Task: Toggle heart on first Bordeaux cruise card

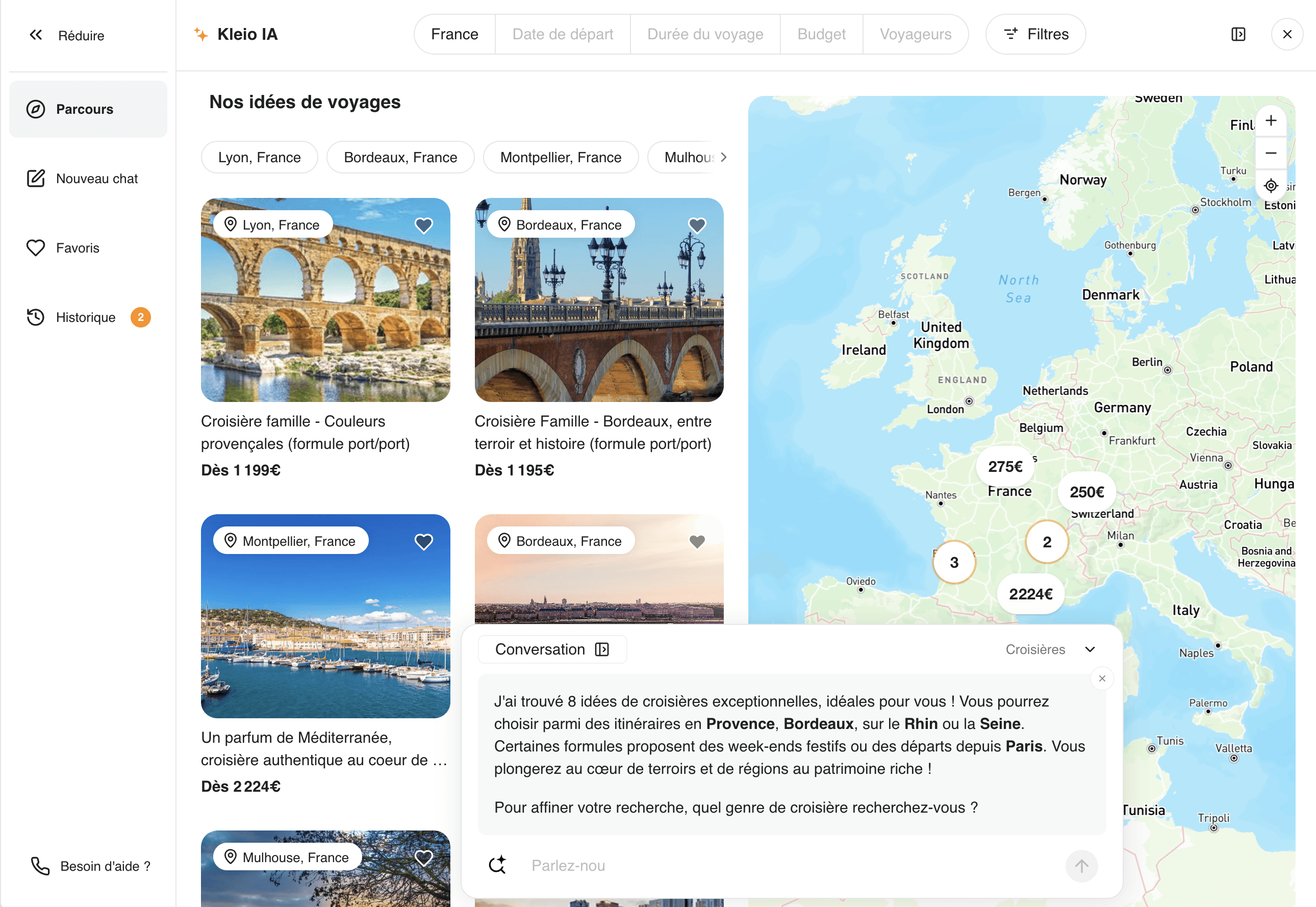Action: click(x=697, y=225)
